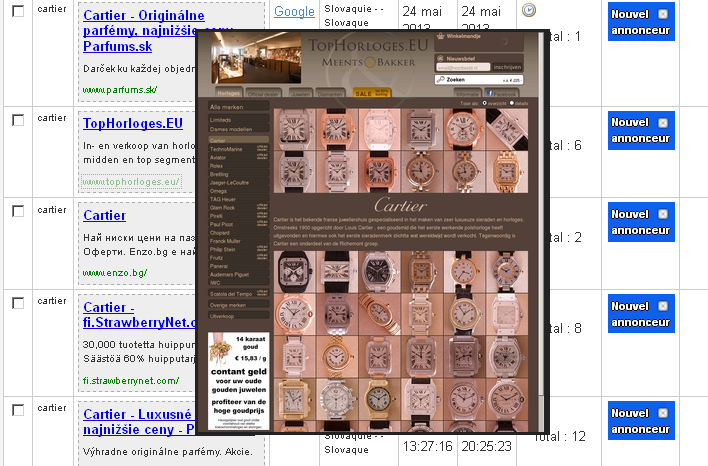
Task: Click the clock icon in the first row
Action: tap(529, 10)
